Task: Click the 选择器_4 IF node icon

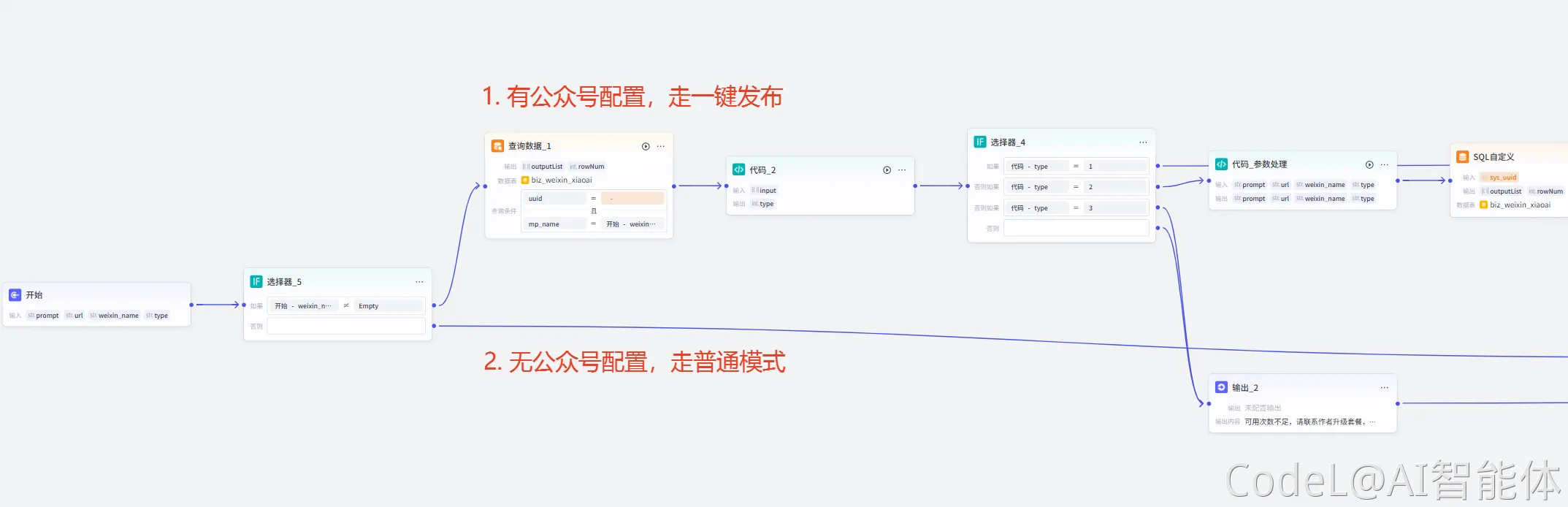Action: point(980,142)
